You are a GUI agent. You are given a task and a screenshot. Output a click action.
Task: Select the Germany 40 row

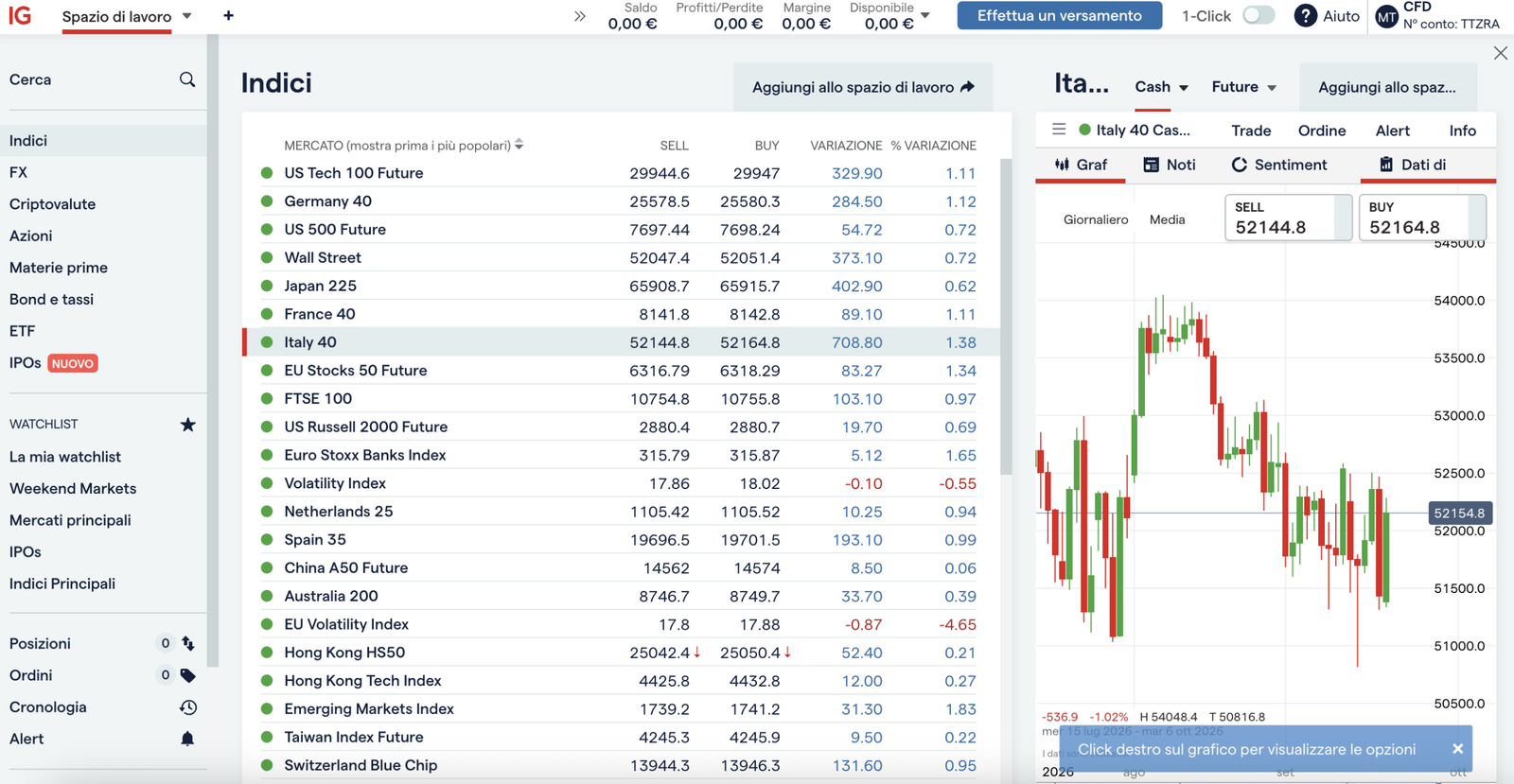pyautogui.click(x=622, y=201)
